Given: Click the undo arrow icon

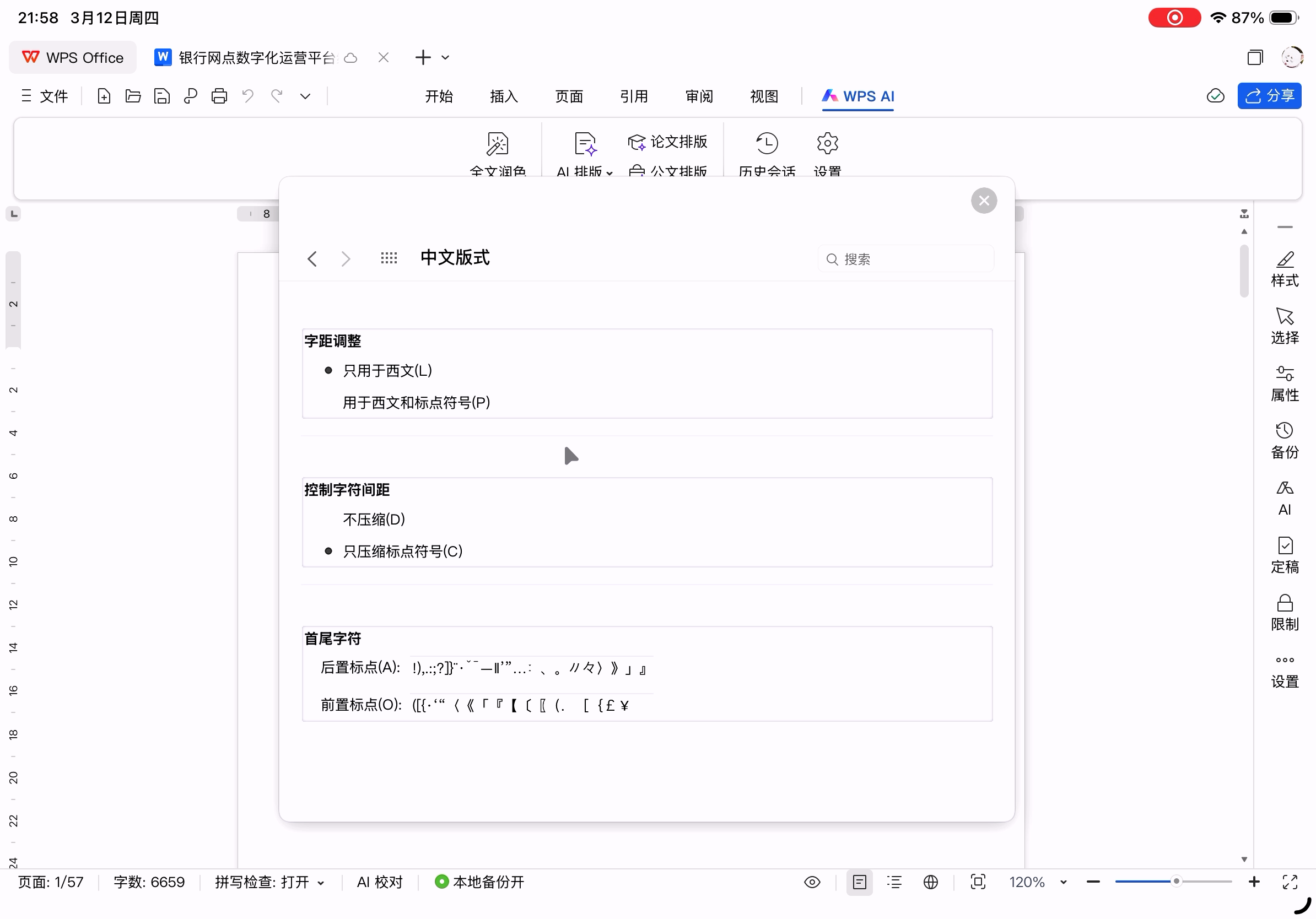Looking at the screenshot, I should (x=247, y=96).
